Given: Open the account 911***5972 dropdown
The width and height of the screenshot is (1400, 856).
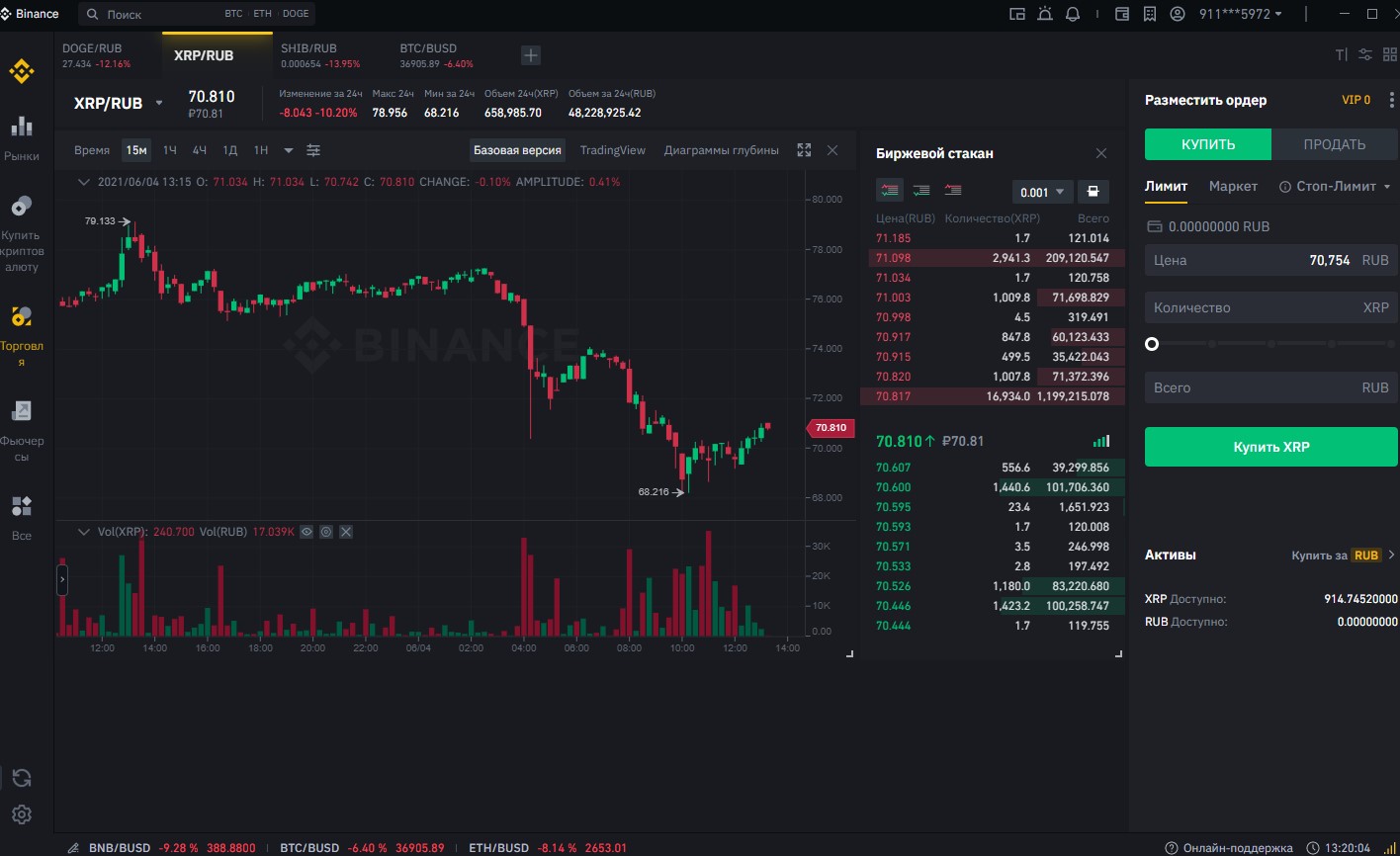Looking at the screenshot, I should [1240, 14].
